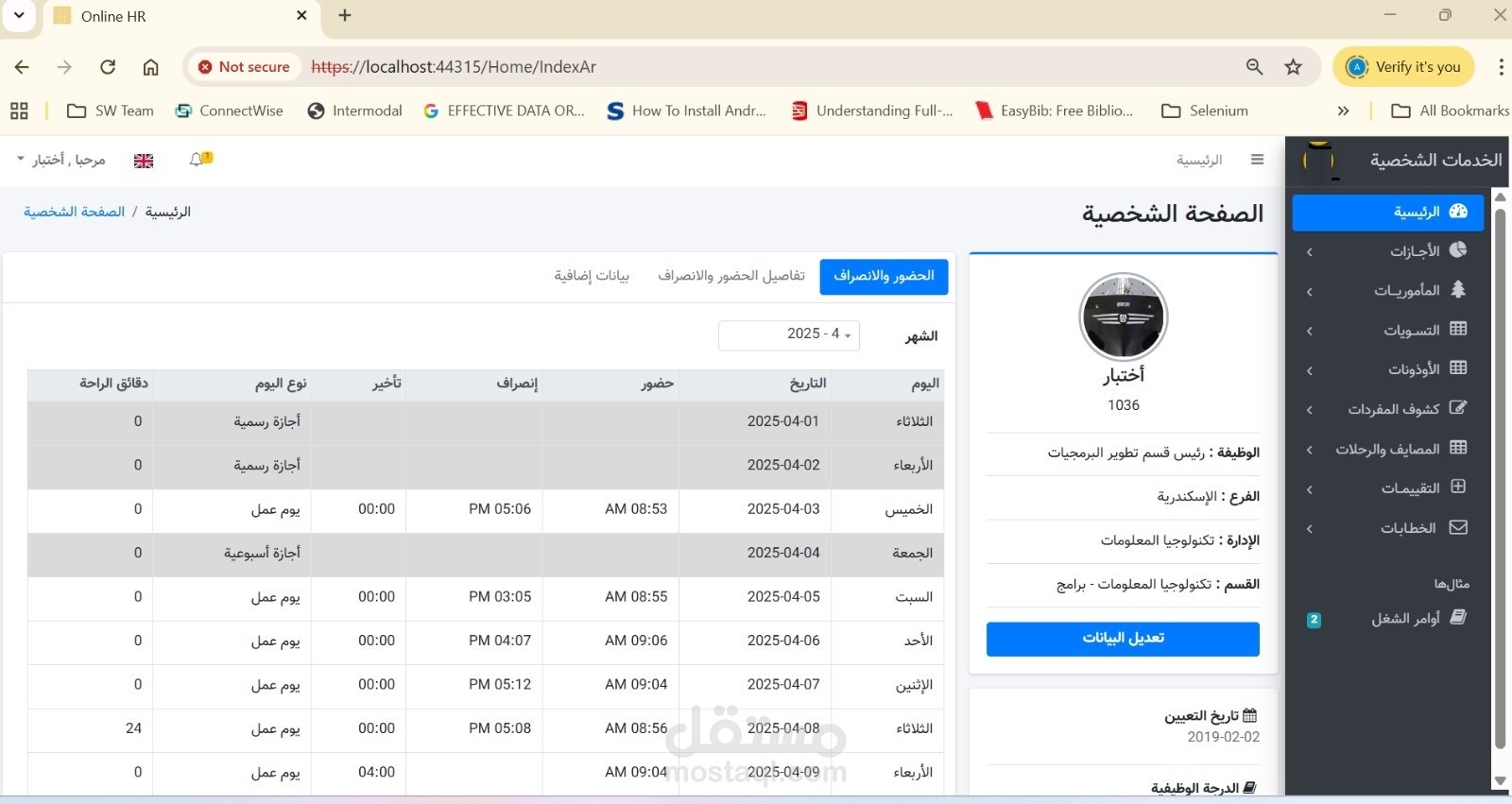Open the SW Team bookmarks folder

111,111
